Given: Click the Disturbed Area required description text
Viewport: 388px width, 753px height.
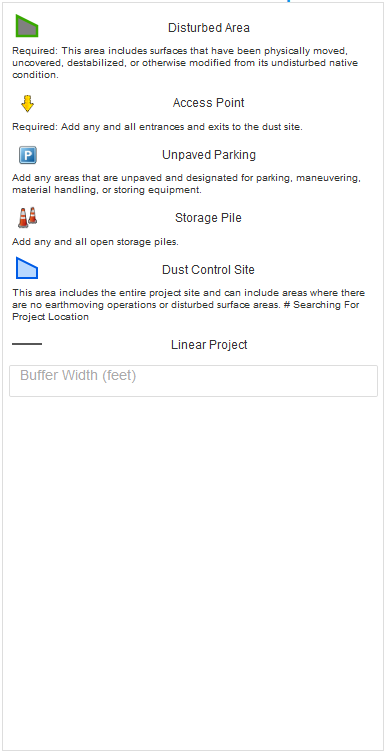Looking at the screenshot, I should click(x=185, y=63).
